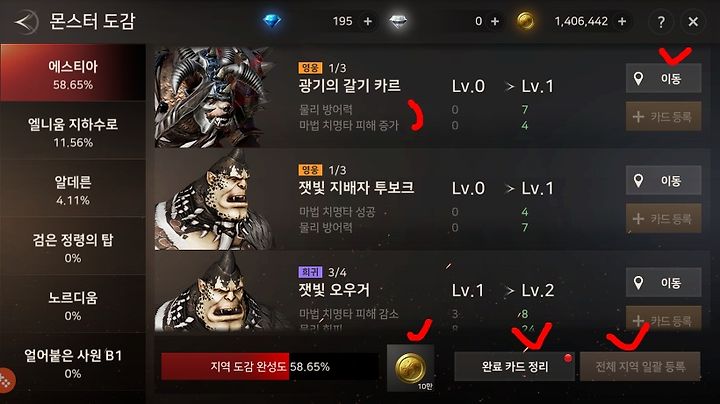Select the 에스티아 region tab
This screenshot has width=720, height=404.
point(73,73)
